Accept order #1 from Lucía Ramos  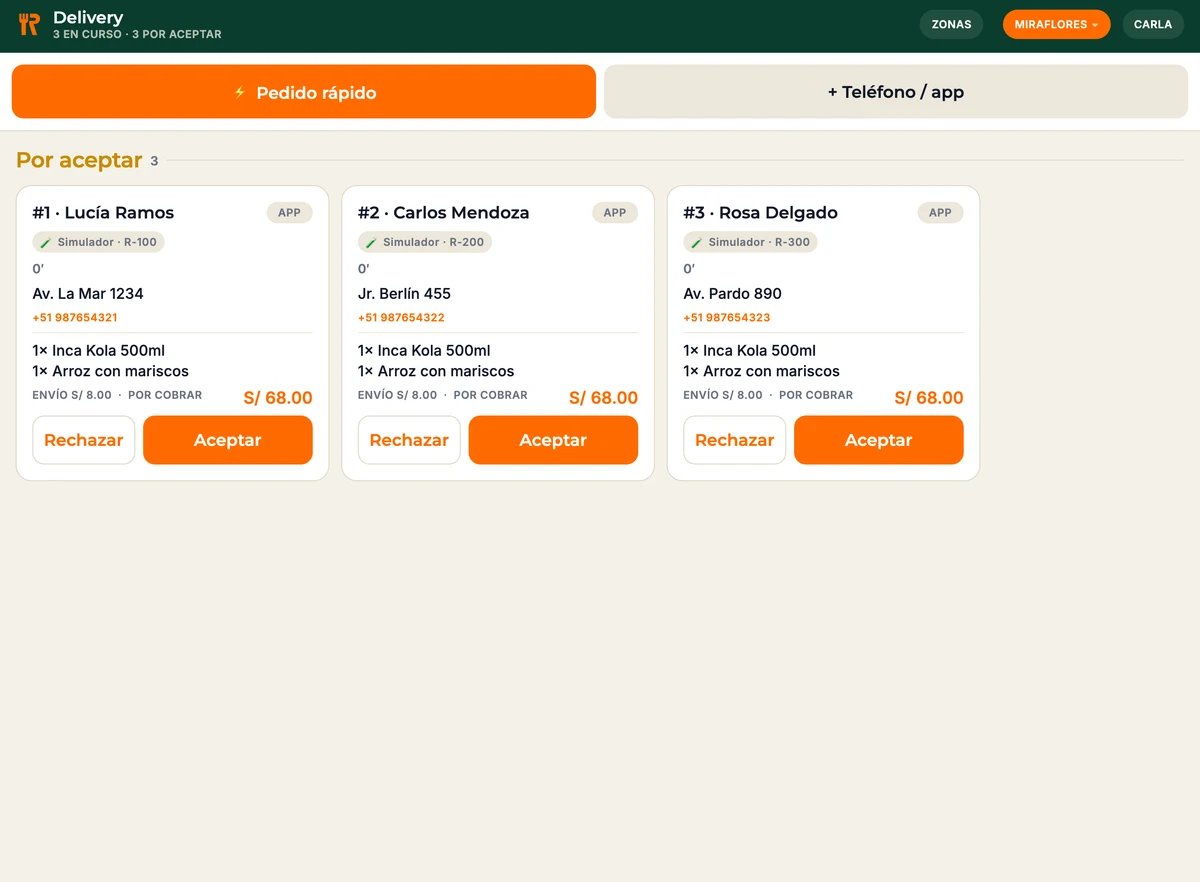coord(228,440)
